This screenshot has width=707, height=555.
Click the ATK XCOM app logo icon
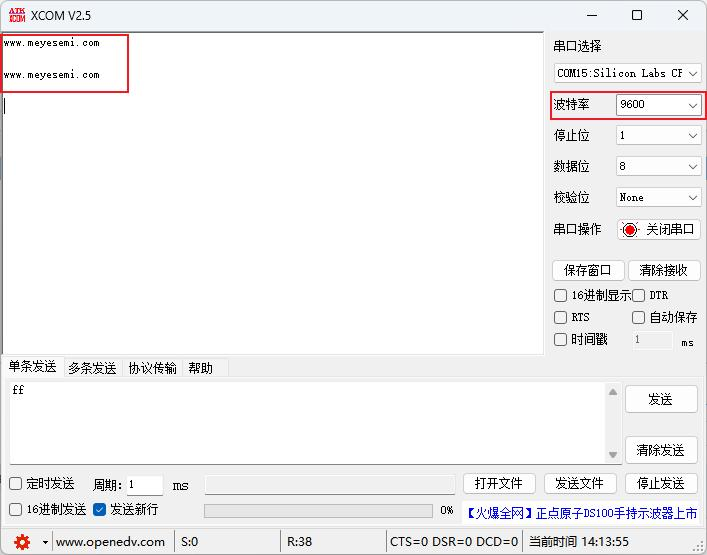click(x=17, y=15)
